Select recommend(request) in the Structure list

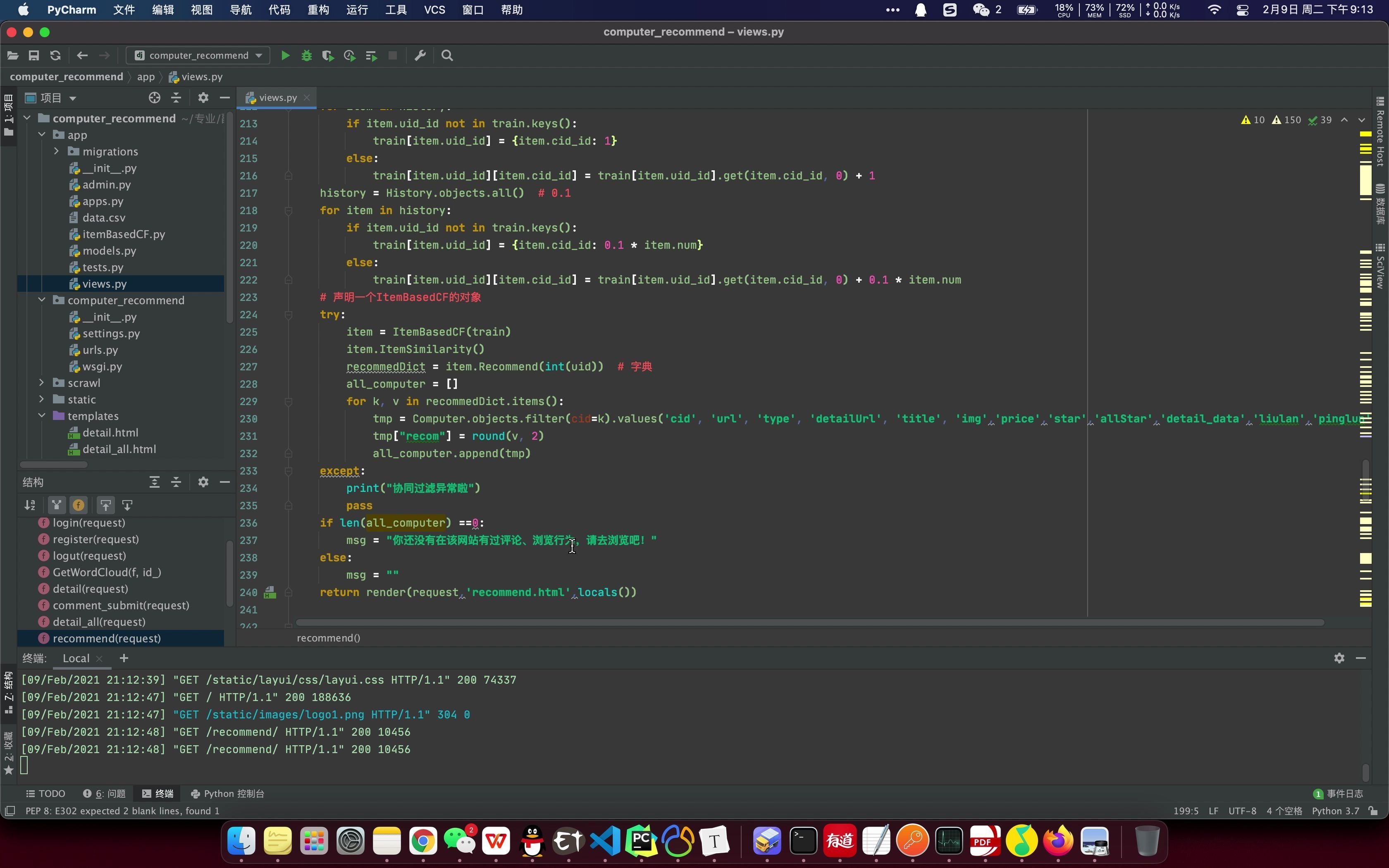point(107,638)
